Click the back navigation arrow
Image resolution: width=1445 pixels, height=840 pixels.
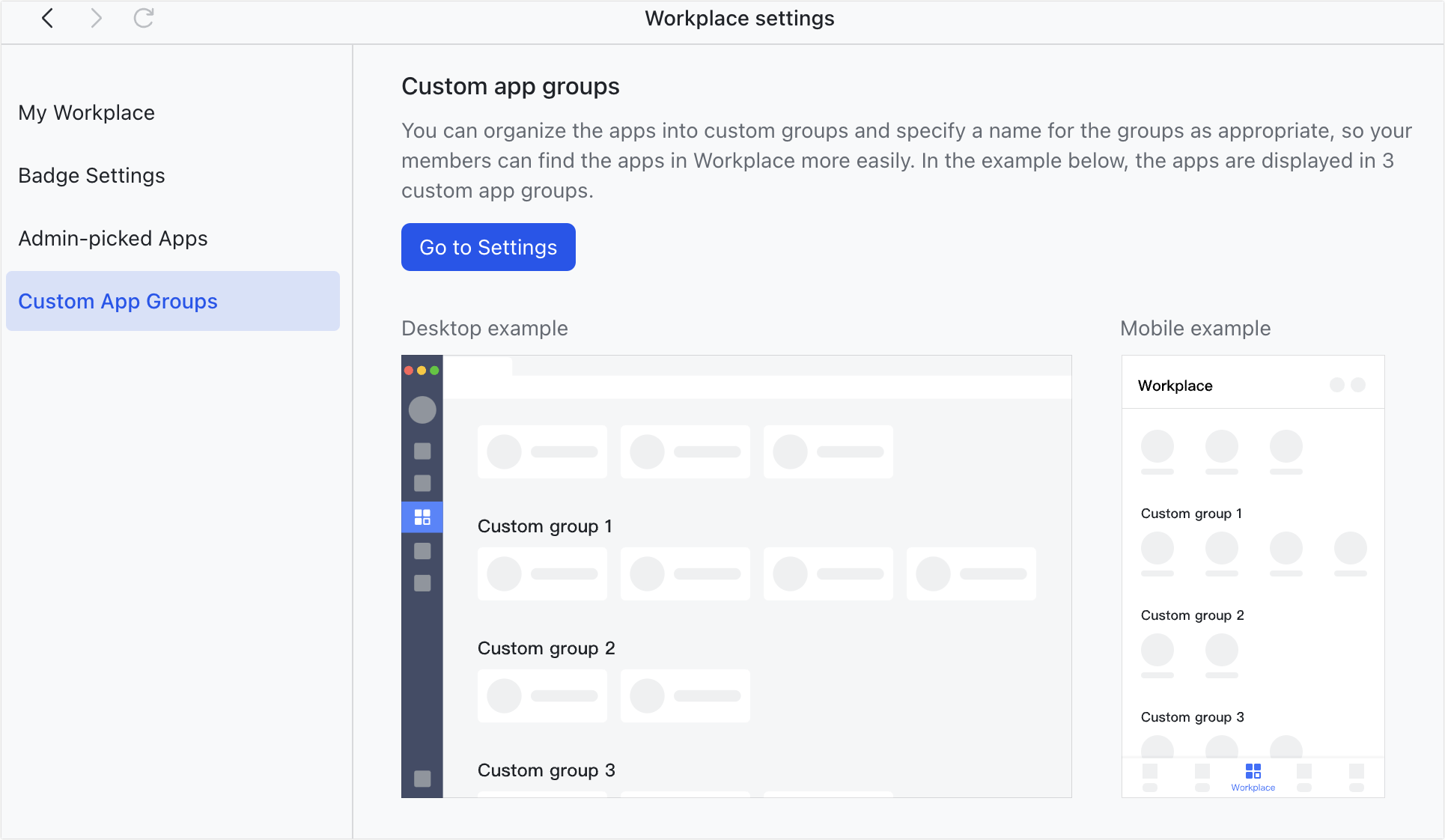coord(47,18)
